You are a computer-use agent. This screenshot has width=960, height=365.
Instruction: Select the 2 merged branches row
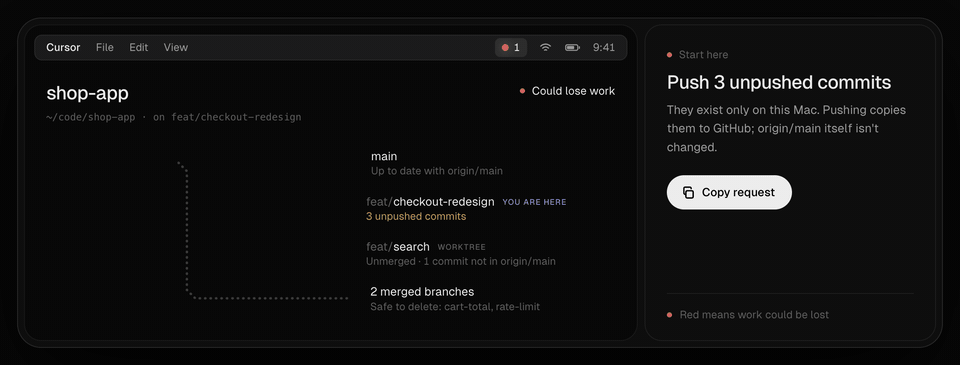click(455, 298)
